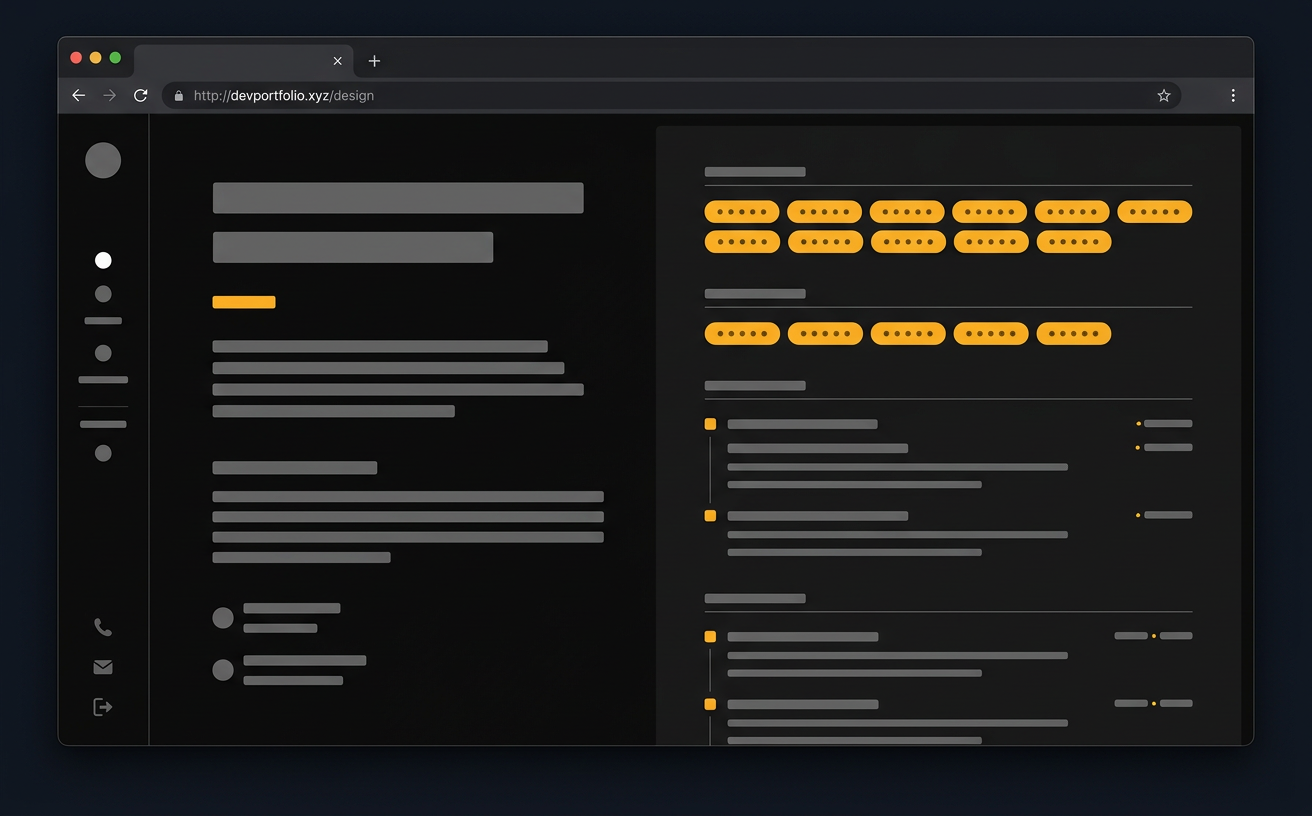
Task: Maximize the window with the green button
Action: click(x=116, y=58)
